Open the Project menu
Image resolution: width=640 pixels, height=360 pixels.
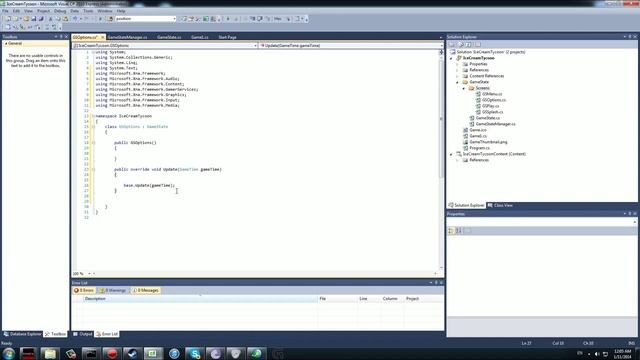[43, 11]
